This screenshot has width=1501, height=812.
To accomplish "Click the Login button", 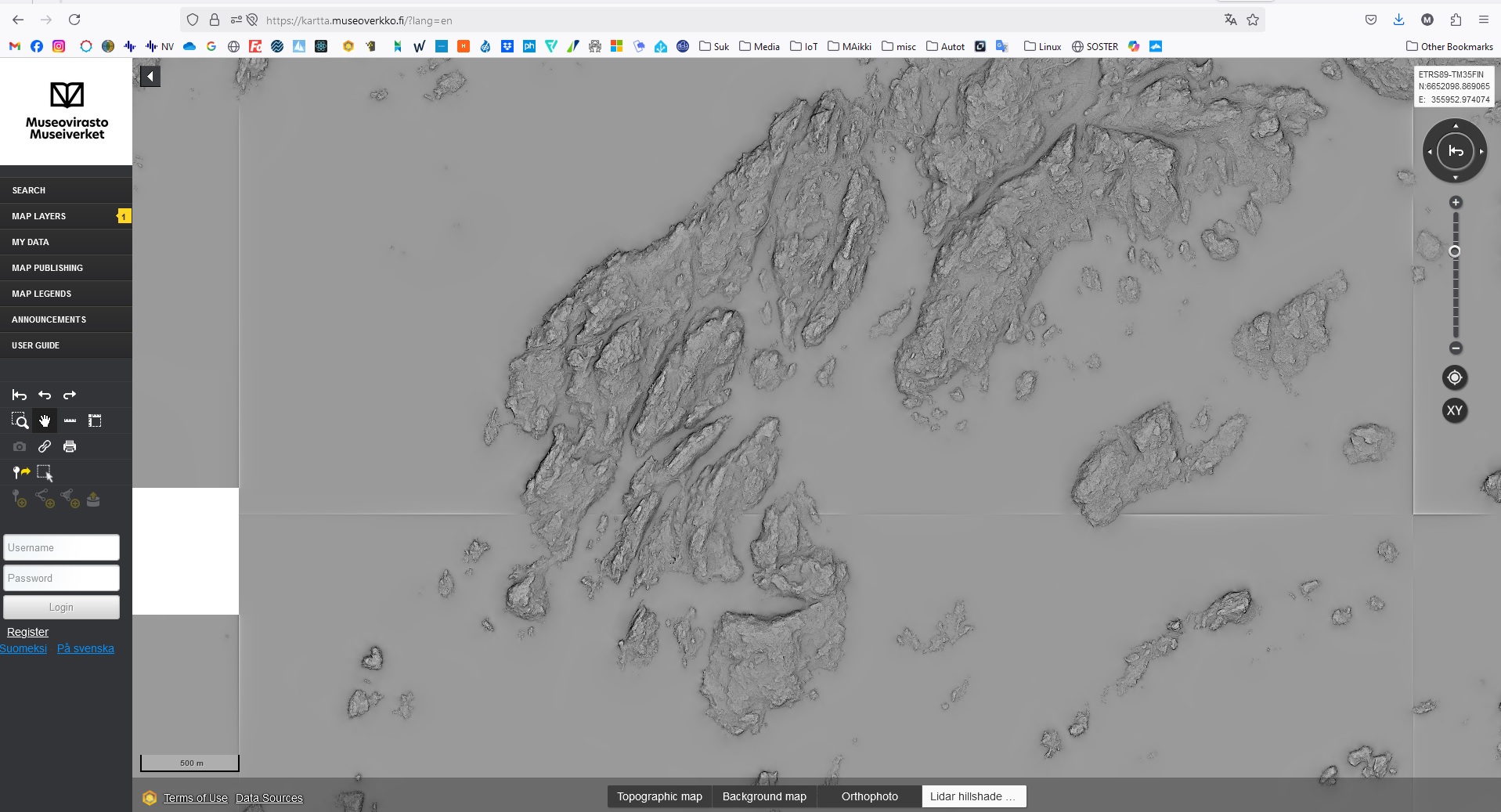I will [x=61, y=608].
